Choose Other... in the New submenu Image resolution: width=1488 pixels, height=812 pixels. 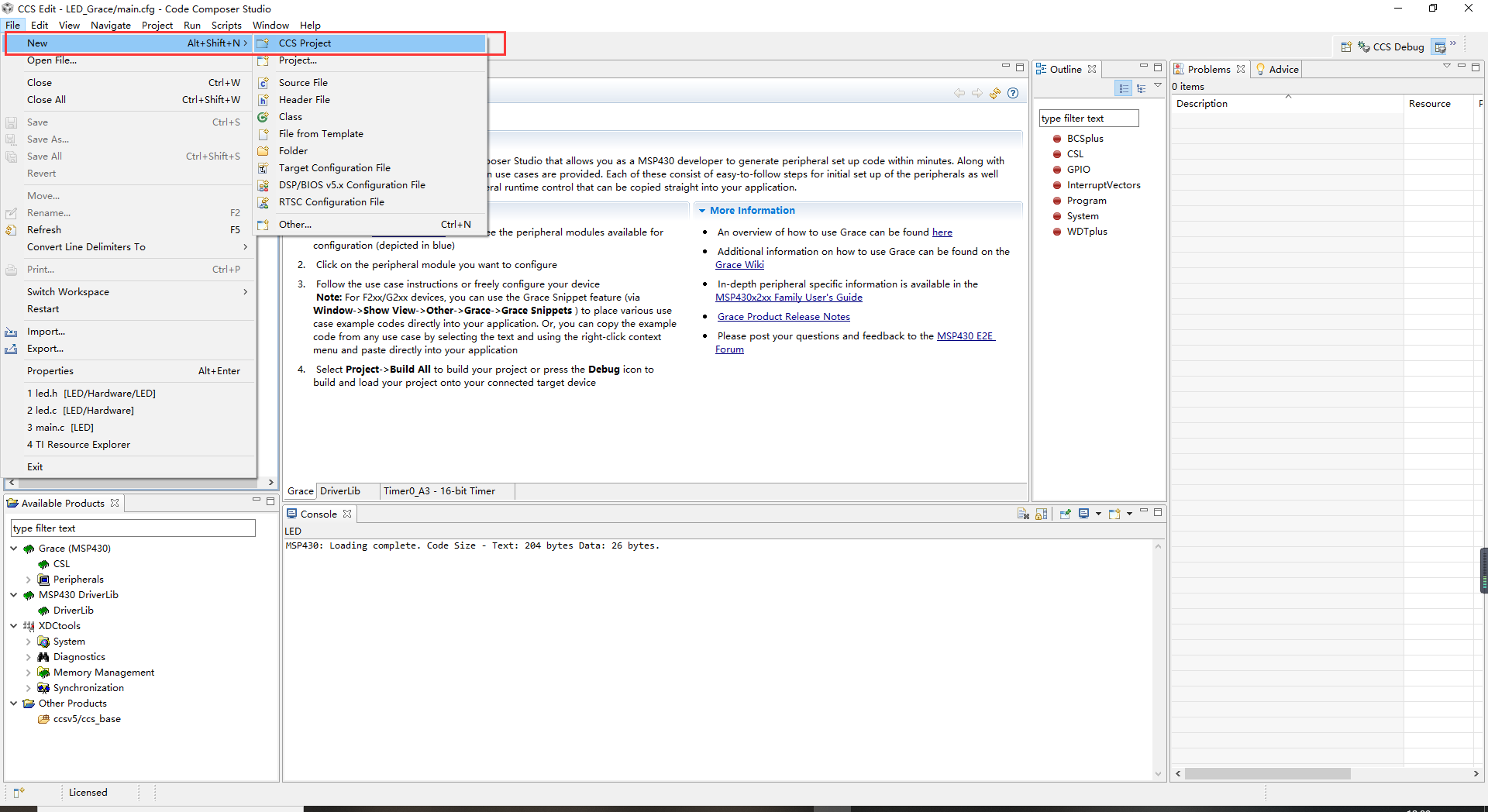pos(371,225)
